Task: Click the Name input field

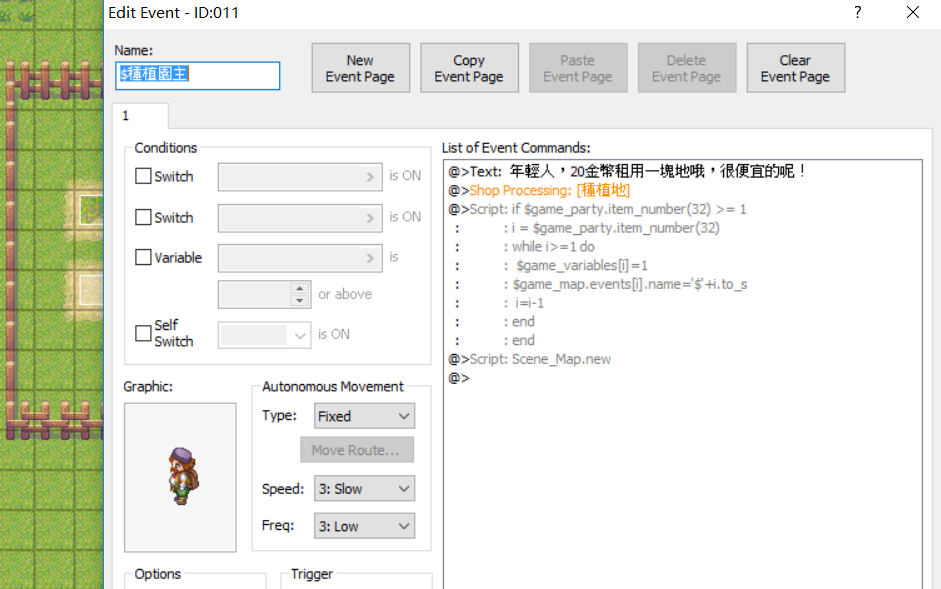Action: coord(197,76)
